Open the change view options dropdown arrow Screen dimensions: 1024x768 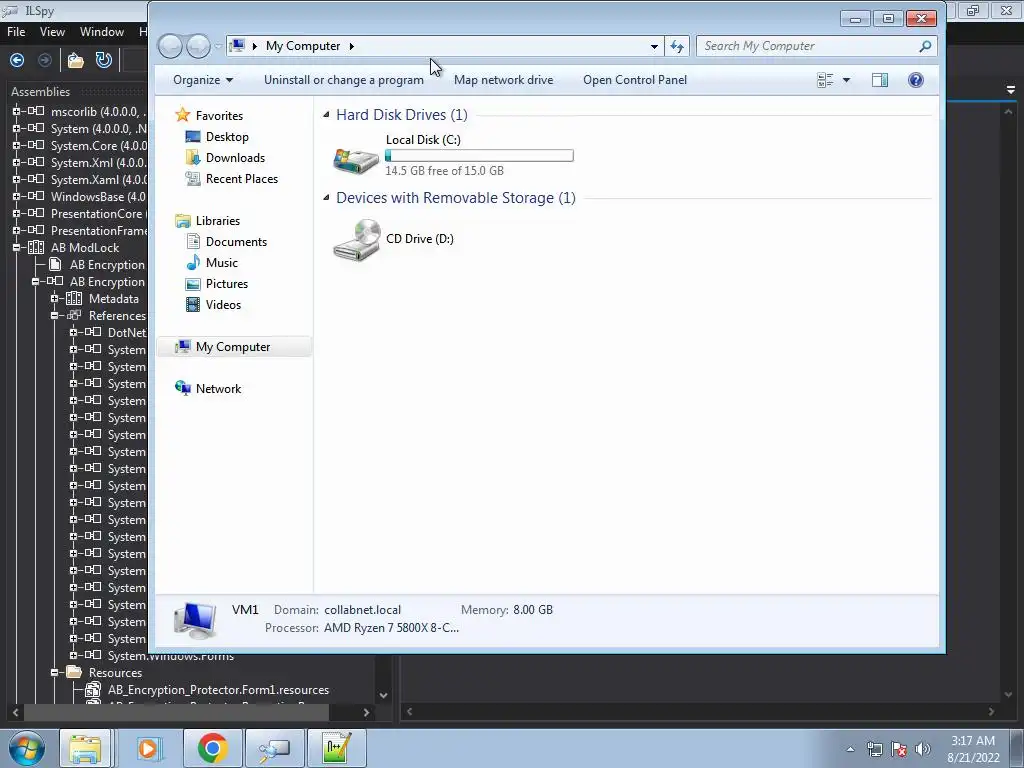[846, 80]
